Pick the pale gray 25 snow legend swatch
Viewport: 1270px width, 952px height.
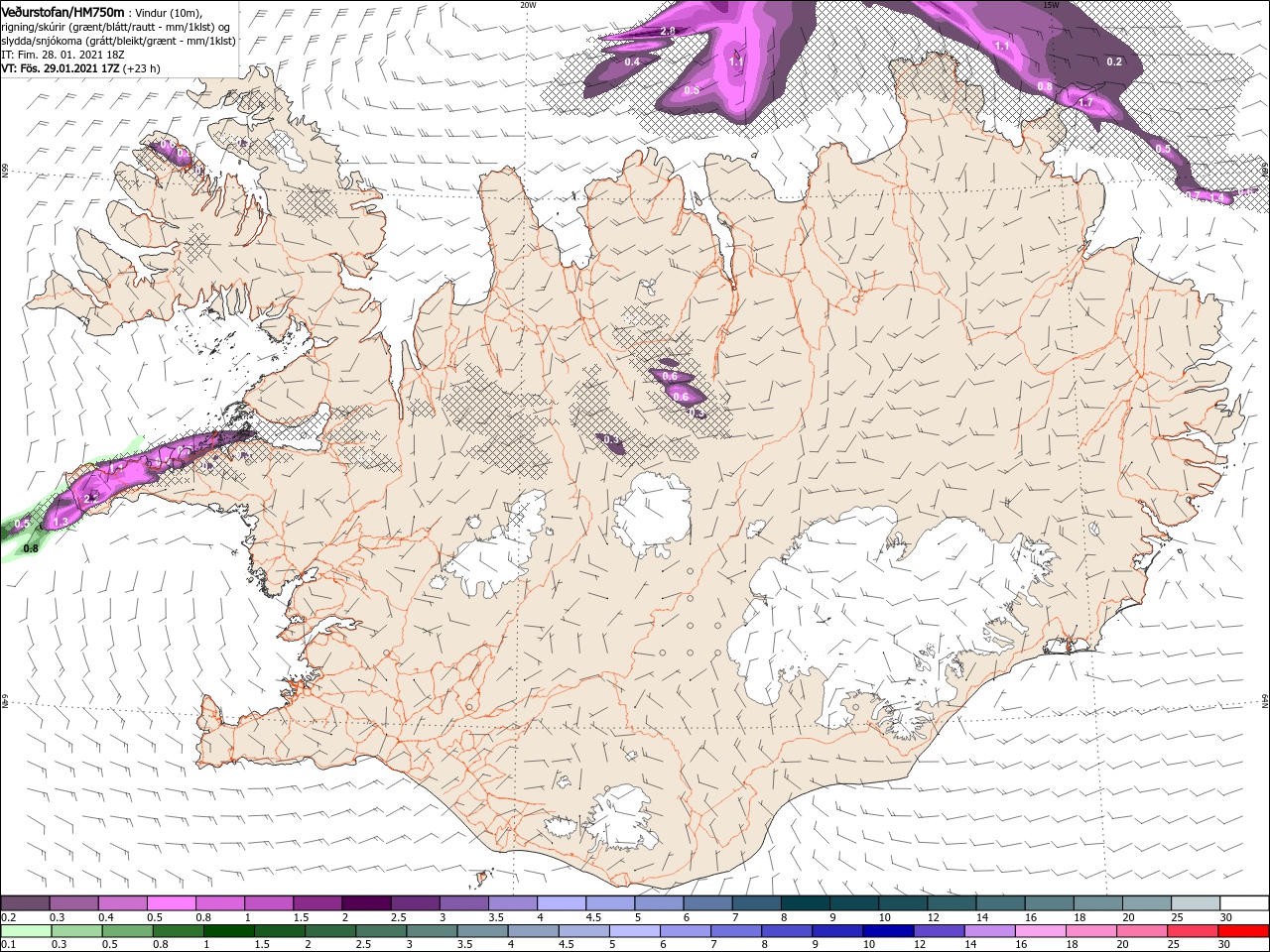pyautogui.click(x=1195, y=903)
